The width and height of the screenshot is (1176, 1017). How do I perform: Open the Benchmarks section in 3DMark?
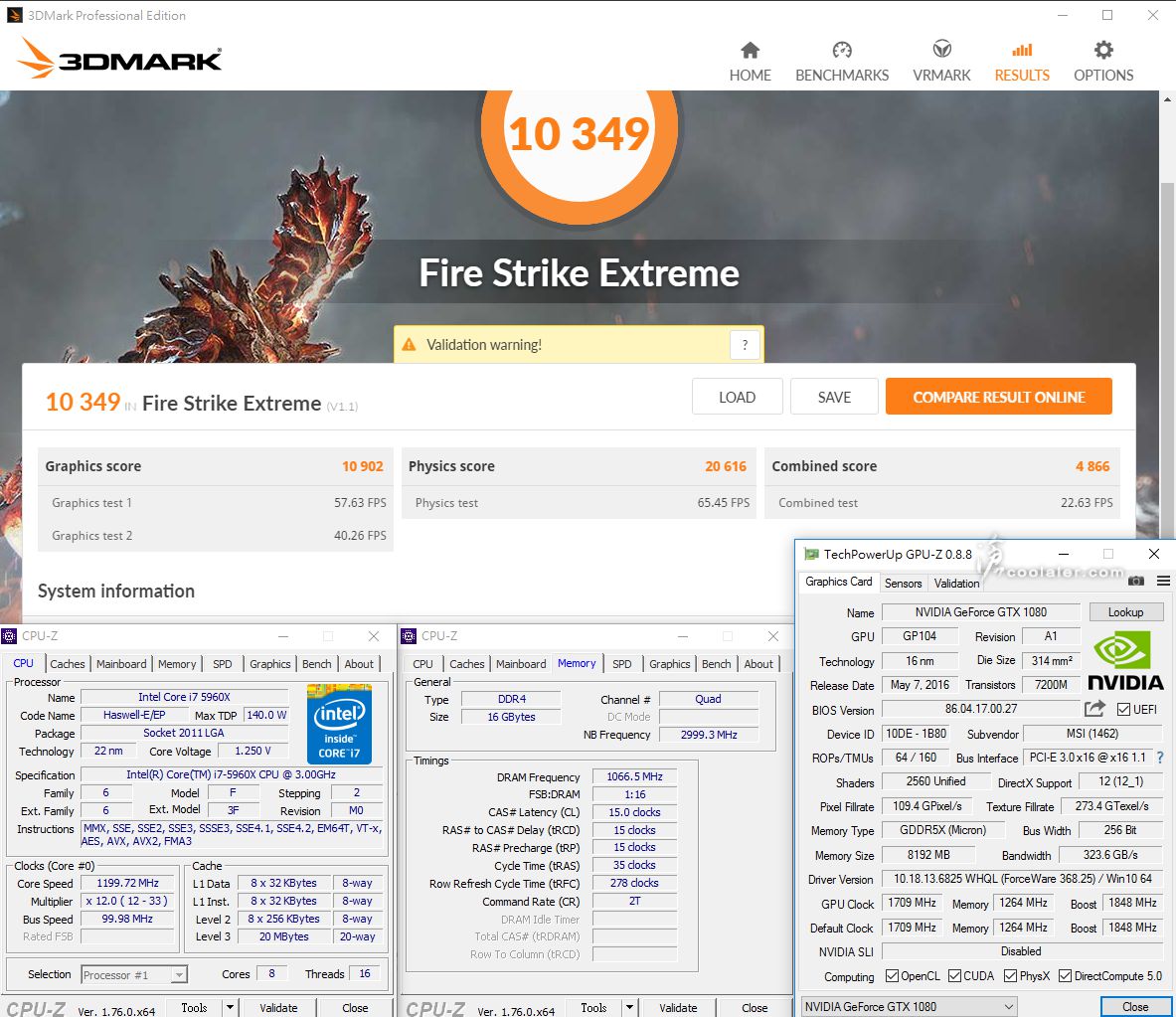(842, 62)
